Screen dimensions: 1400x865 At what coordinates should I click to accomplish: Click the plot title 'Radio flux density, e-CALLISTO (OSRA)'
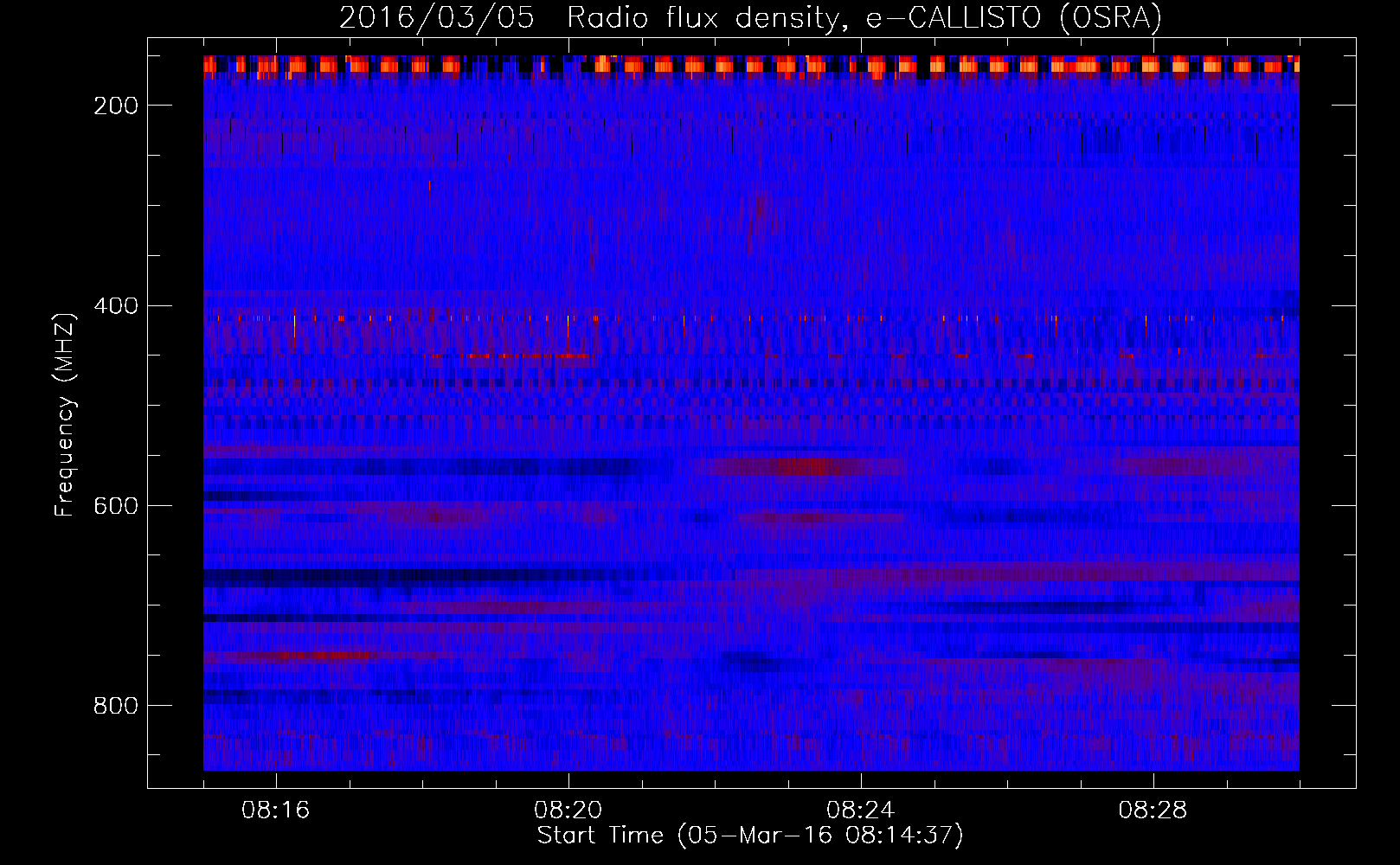864,18
